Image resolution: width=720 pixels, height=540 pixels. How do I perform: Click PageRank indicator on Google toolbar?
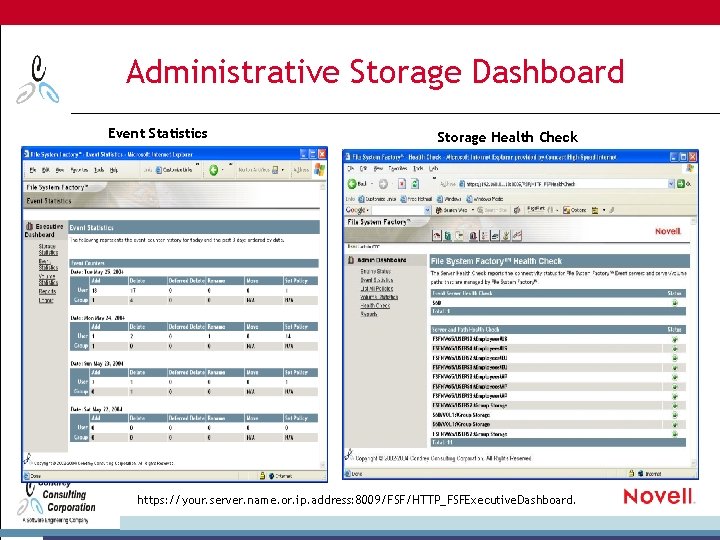(x=535, y=209)
